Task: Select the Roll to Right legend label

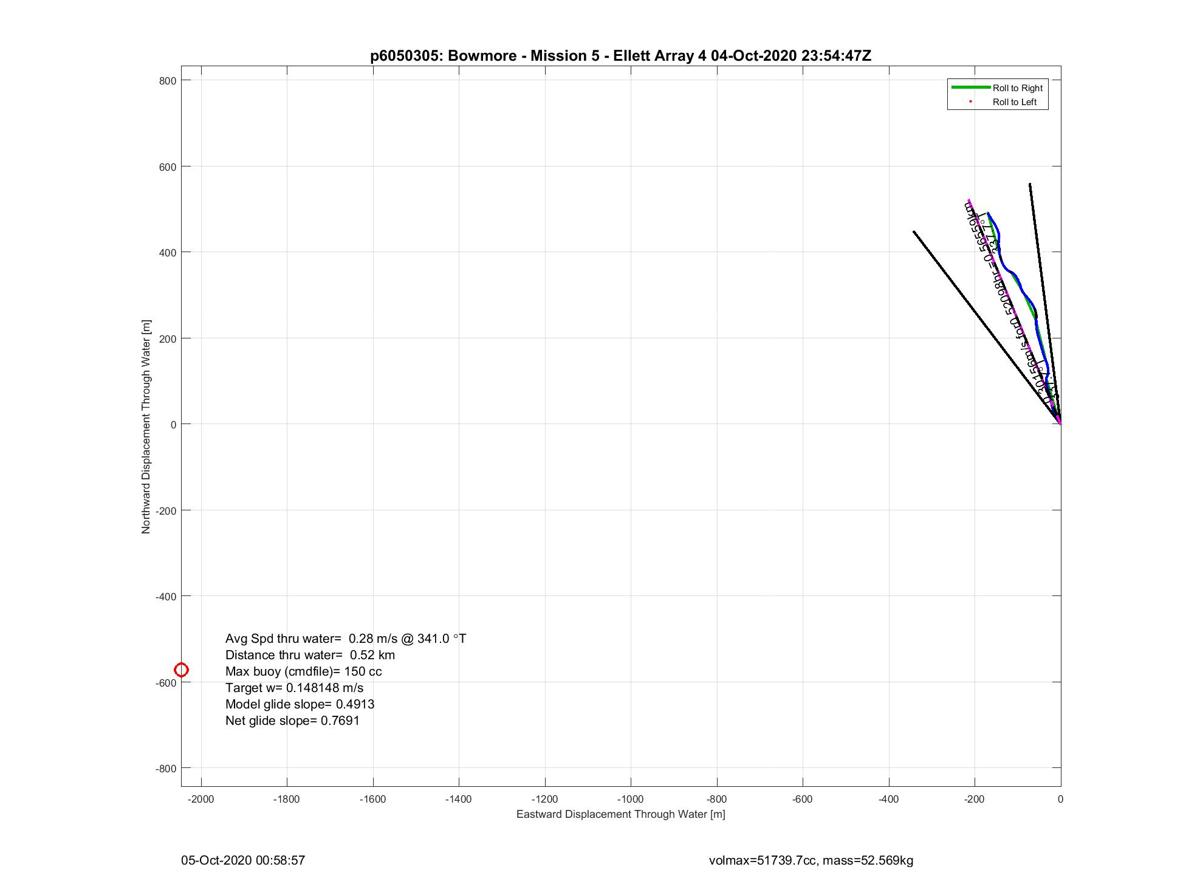Action: (x=1017, y=88)
